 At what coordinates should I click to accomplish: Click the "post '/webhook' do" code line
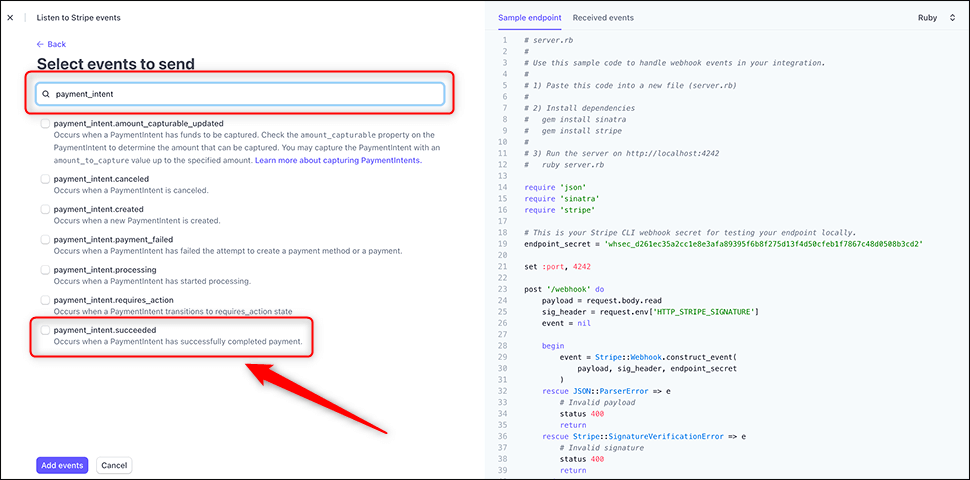coord(564,289)
